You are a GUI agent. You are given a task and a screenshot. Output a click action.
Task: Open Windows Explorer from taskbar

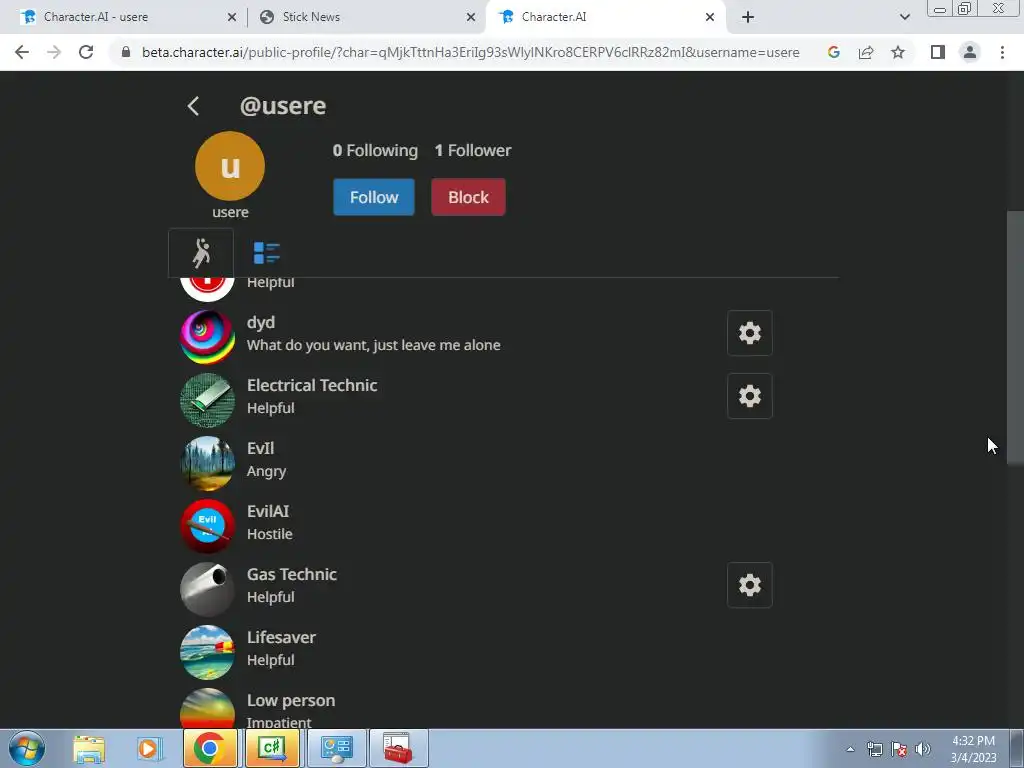pyautogui.click(x=89, y=749)
